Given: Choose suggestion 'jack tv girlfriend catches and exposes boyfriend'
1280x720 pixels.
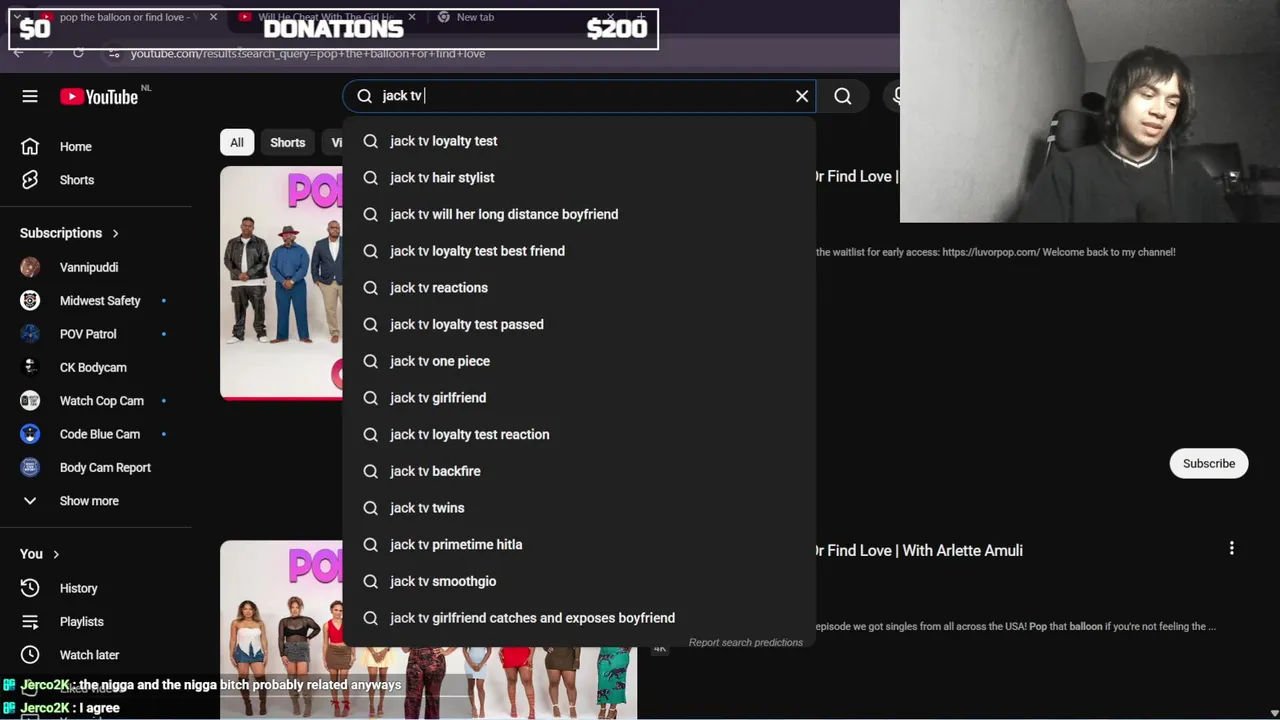Looking at the screenshot, I should pyautogui.click(x=579, y=618).
